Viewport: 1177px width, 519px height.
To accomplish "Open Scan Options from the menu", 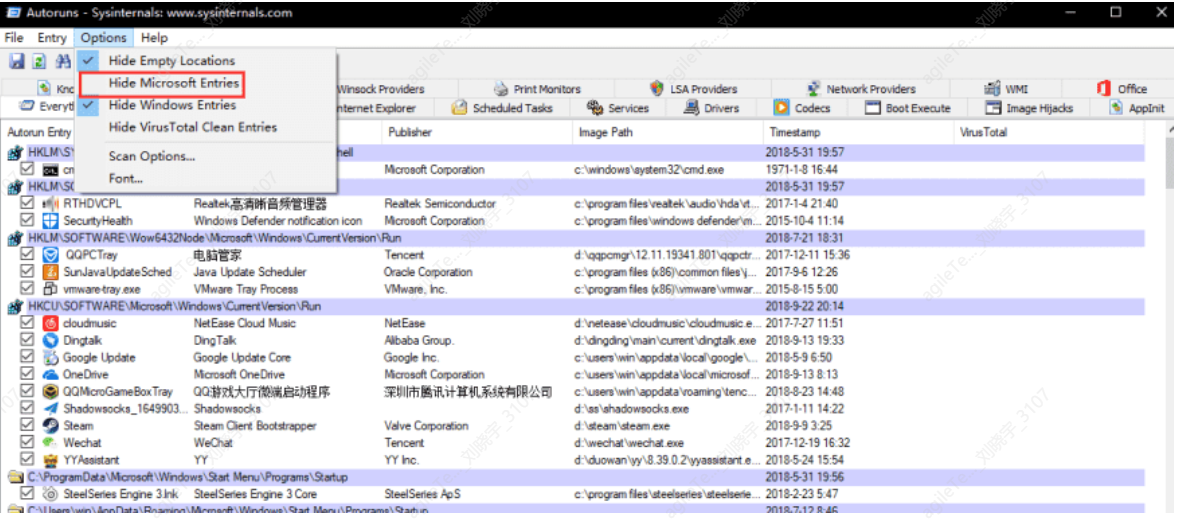I will 152,156.
